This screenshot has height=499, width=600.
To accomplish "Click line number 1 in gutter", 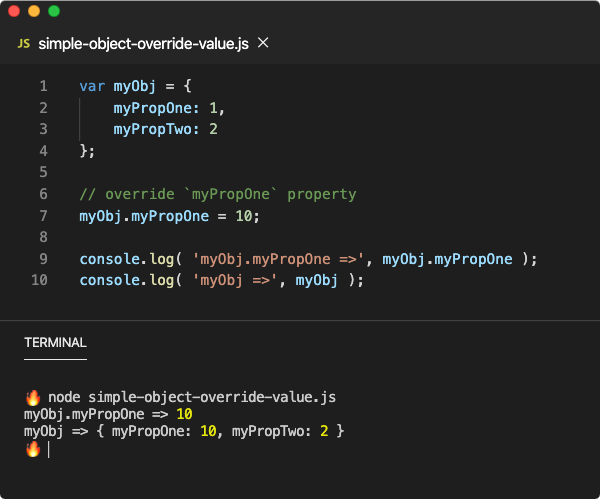I will [44, 86].
